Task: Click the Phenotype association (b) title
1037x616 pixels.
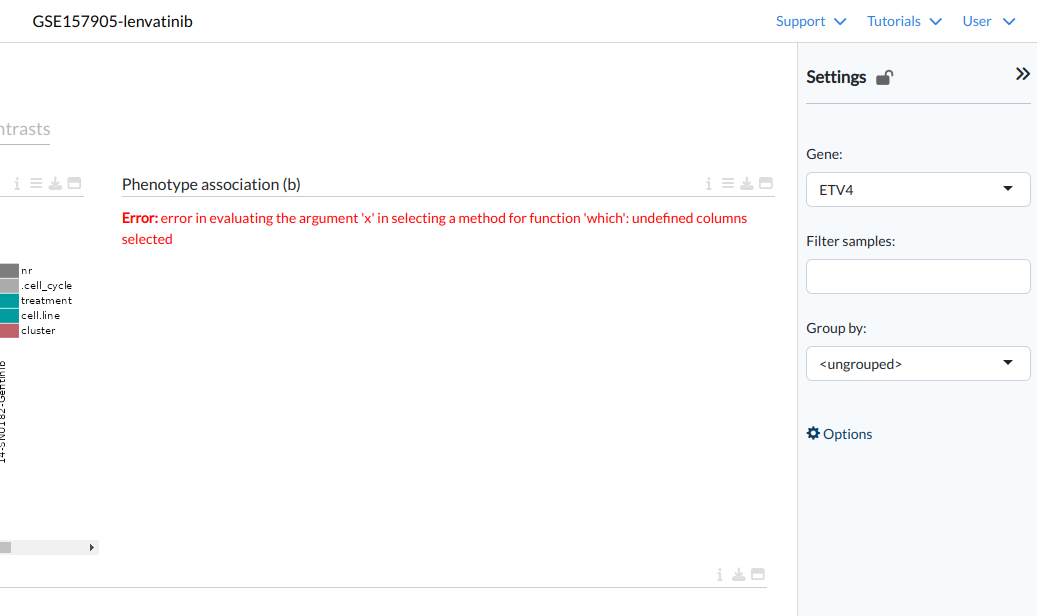Action: click(x=211, y=185)
